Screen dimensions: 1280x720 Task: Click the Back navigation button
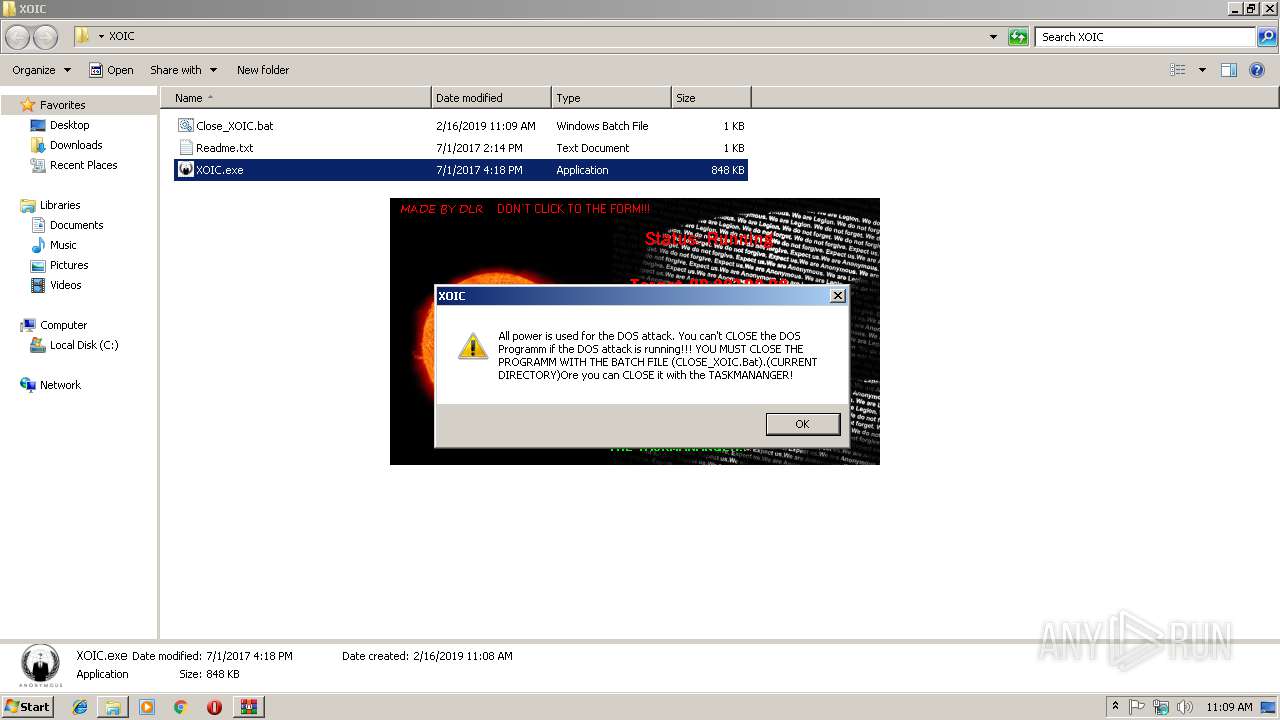[18, 37]
